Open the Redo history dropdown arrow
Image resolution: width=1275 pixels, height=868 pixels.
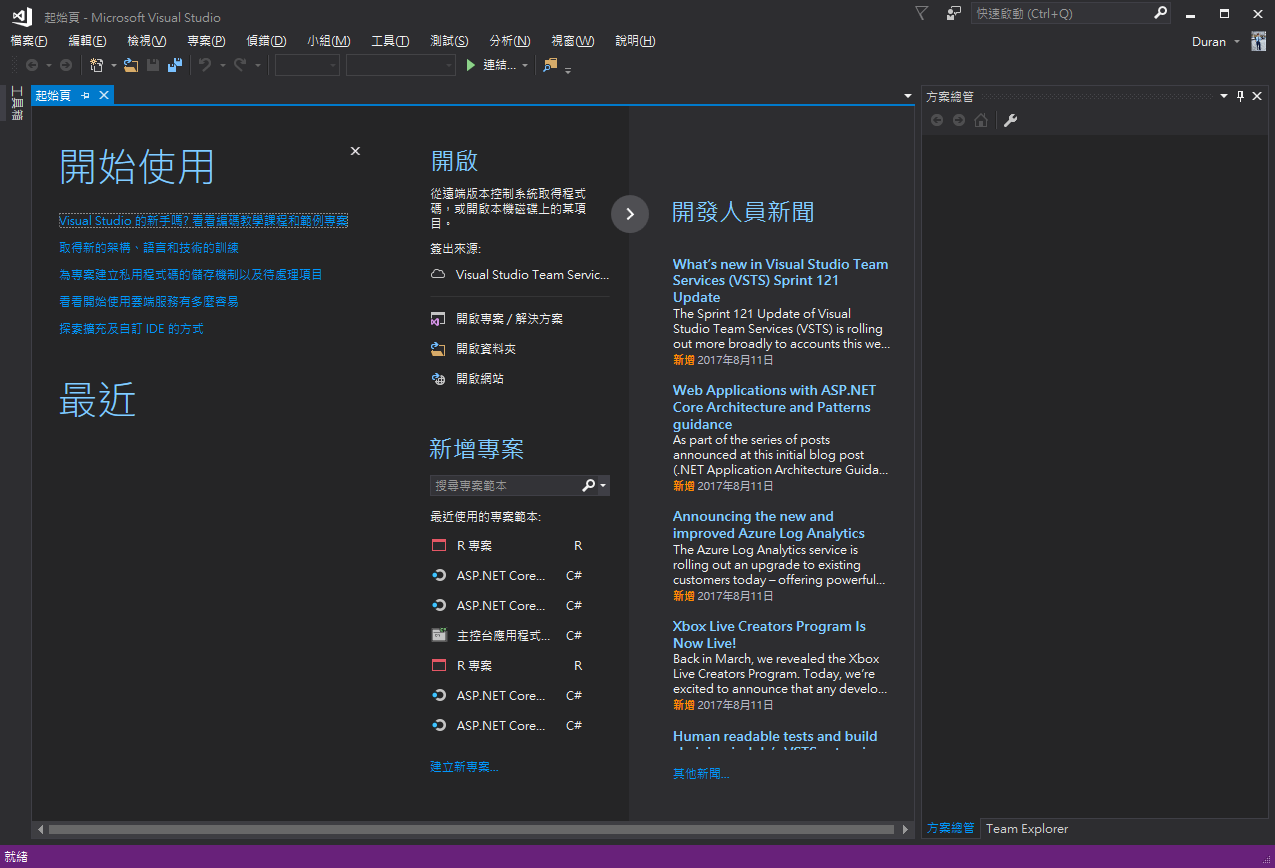[257, 66]
